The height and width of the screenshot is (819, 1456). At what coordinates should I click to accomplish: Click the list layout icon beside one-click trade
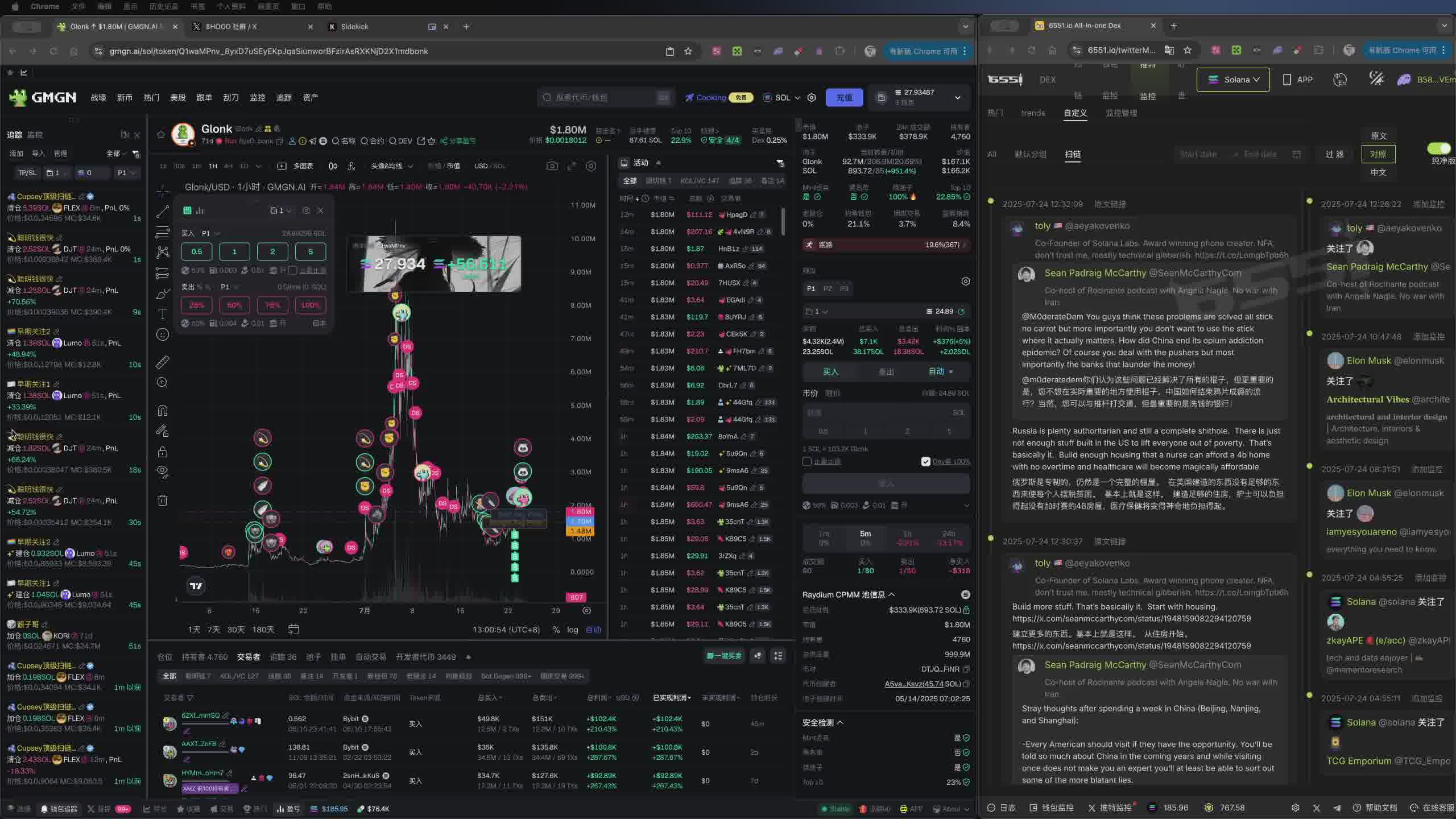tap(778, 656)
